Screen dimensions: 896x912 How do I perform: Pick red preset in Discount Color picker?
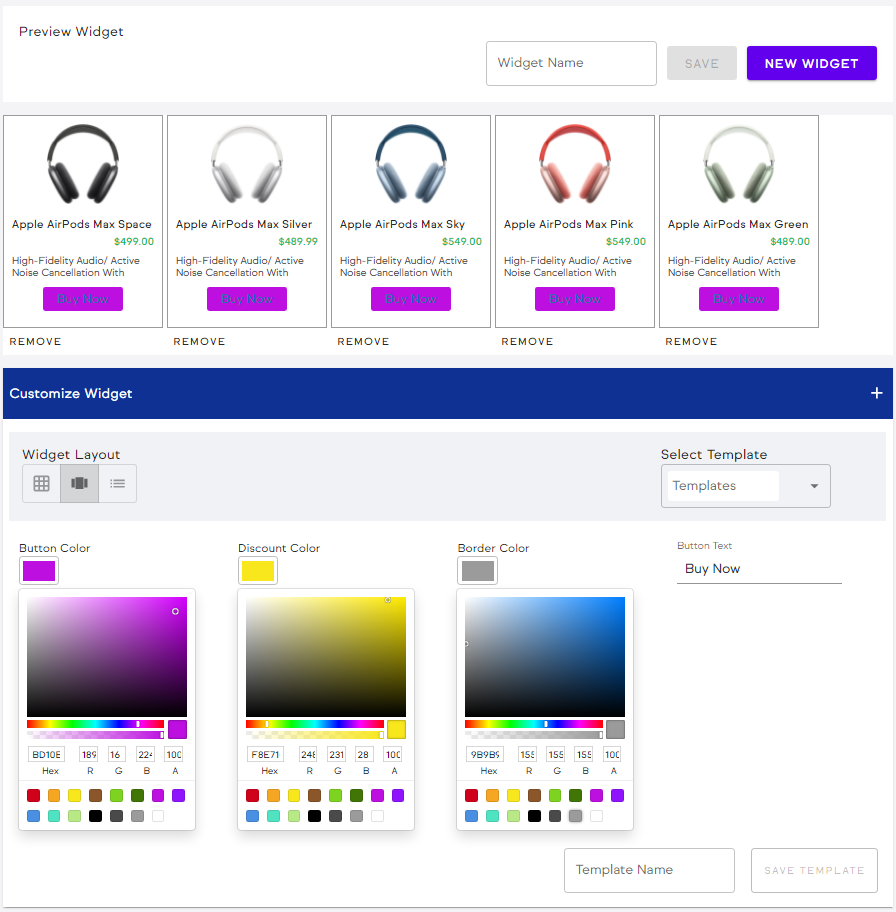(x=253, y=796)
